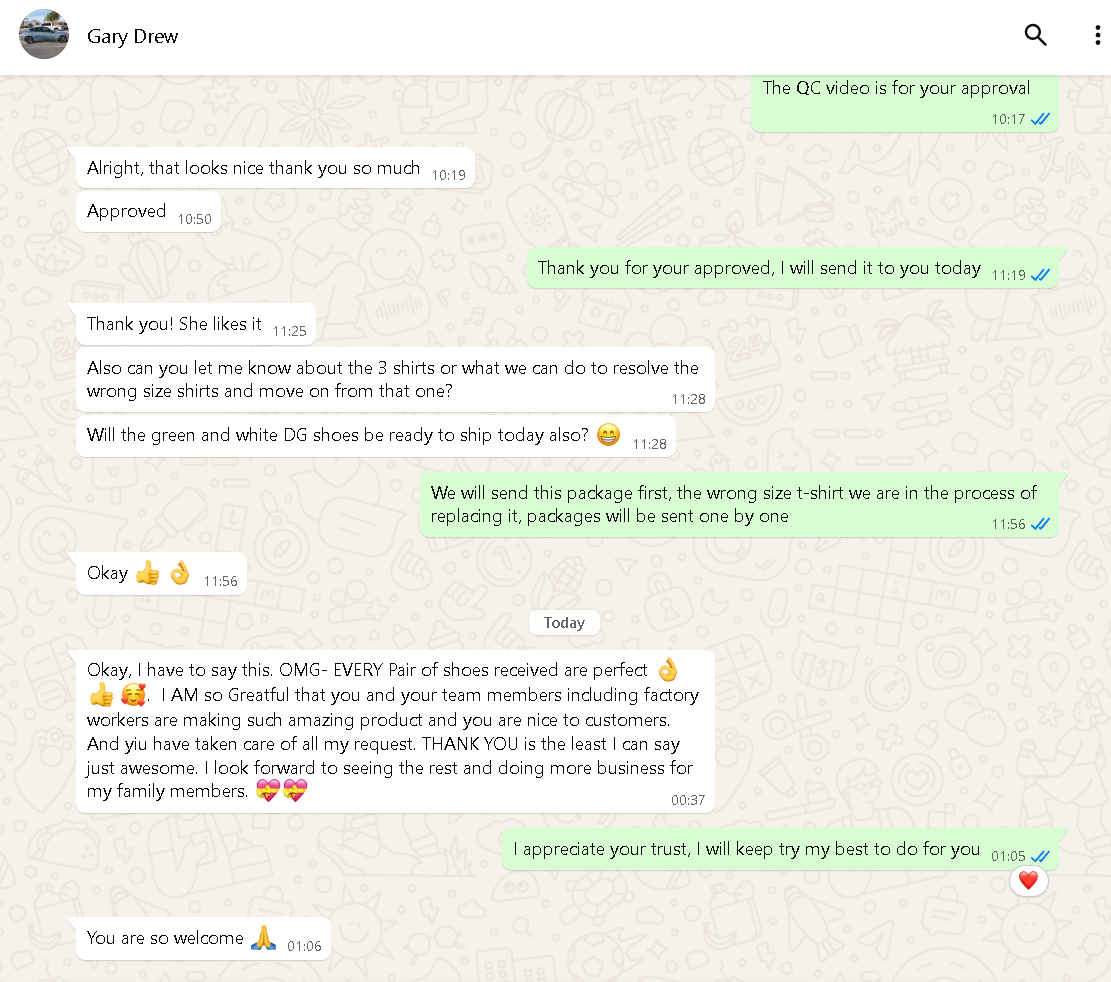Open the three-dot chat menu

1097,36
